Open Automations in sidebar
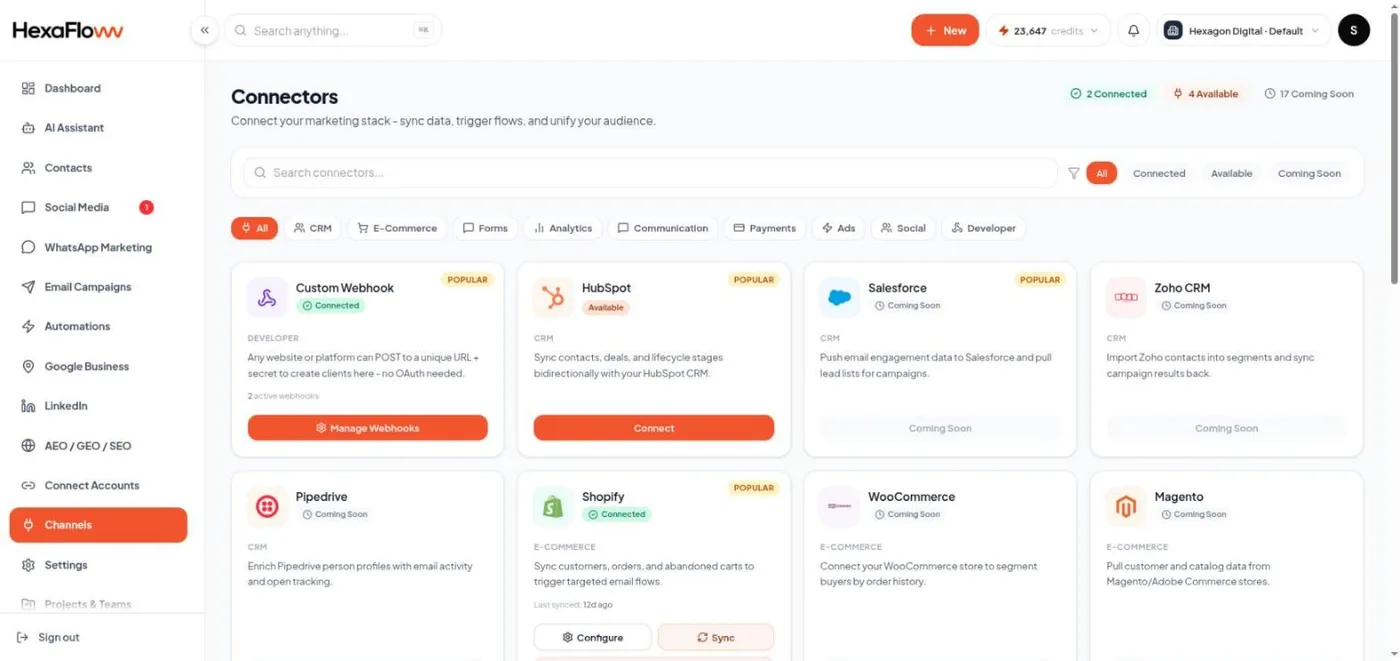This screenshot has height=661, width=1400. tap(98, 326)
